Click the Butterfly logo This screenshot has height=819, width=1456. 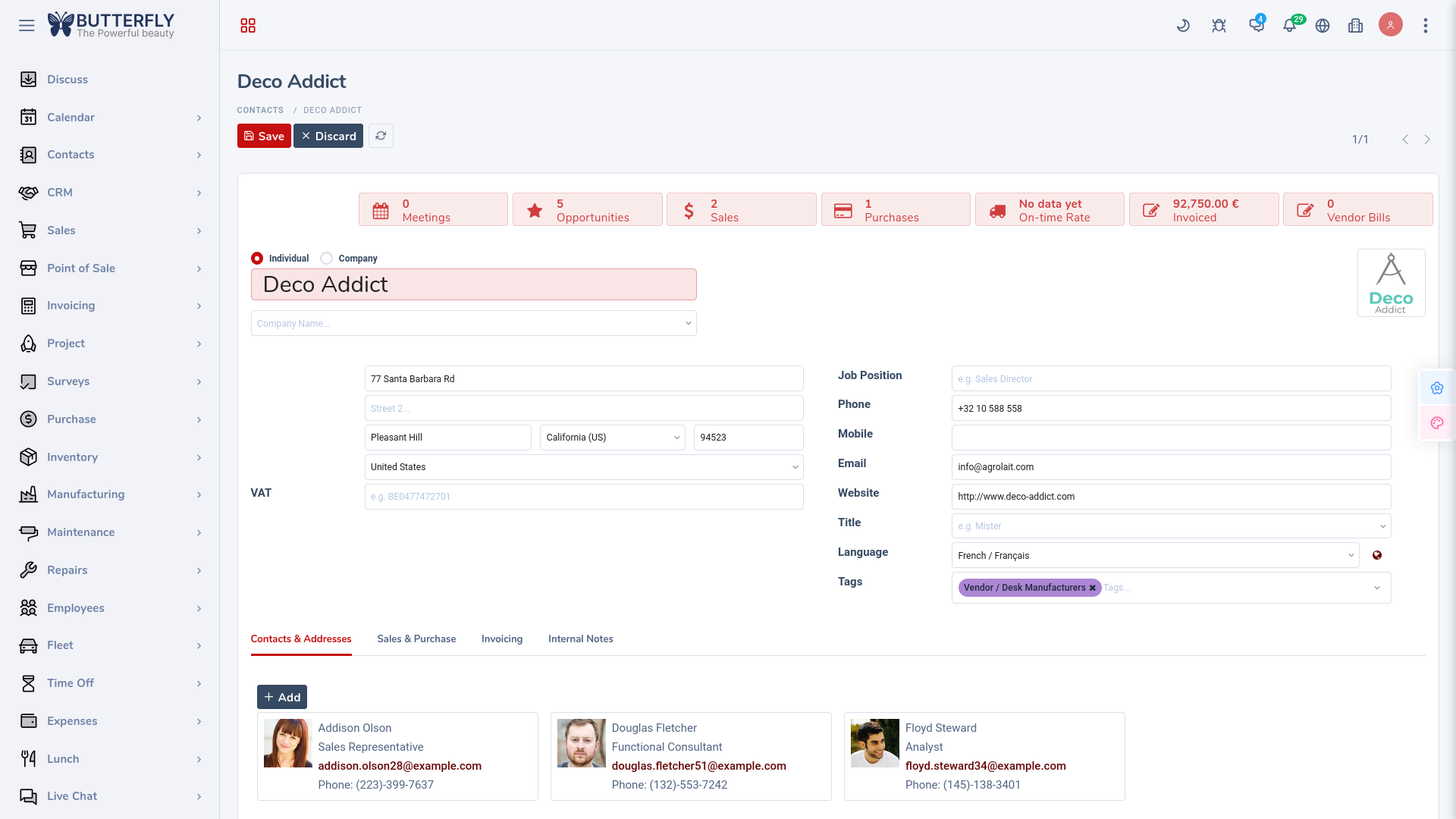(111, 25)
